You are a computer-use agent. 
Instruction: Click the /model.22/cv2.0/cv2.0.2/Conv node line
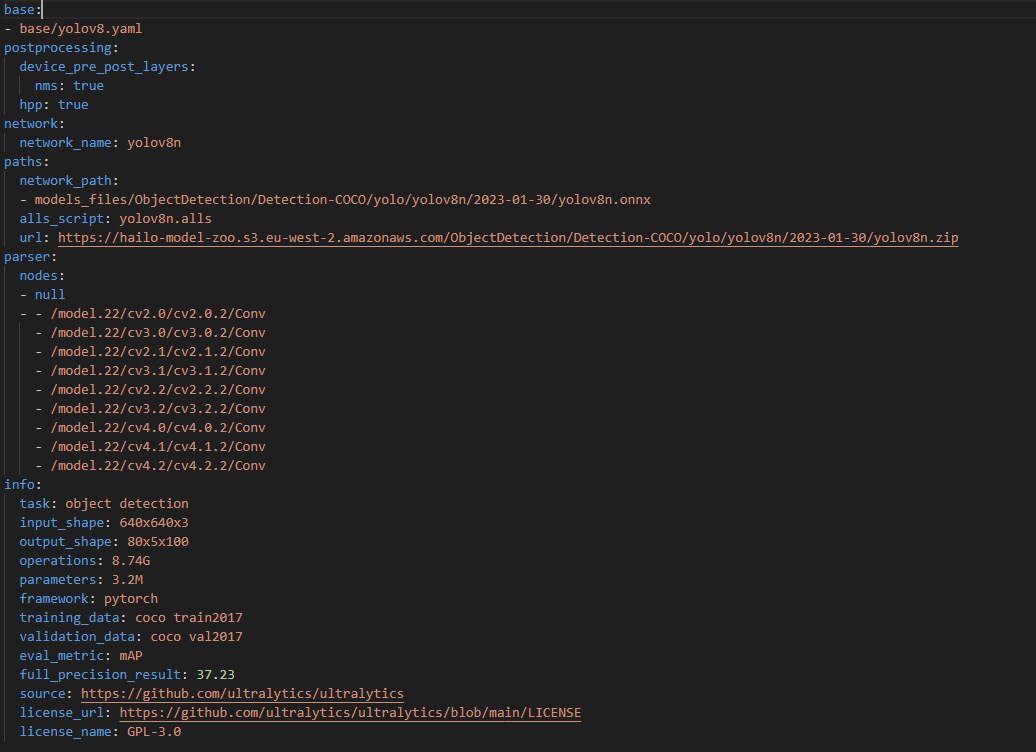click(158, 314)
